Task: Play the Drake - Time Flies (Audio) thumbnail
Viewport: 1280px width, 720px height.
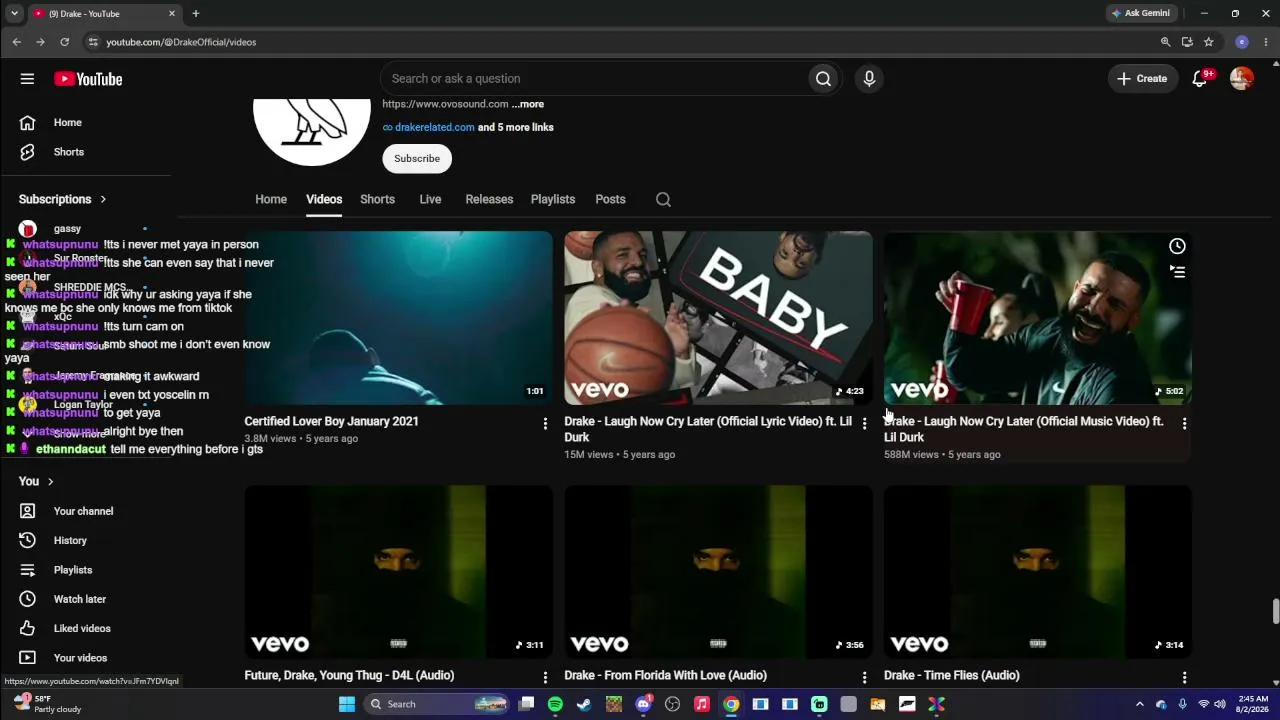Action: [1038, 572]
